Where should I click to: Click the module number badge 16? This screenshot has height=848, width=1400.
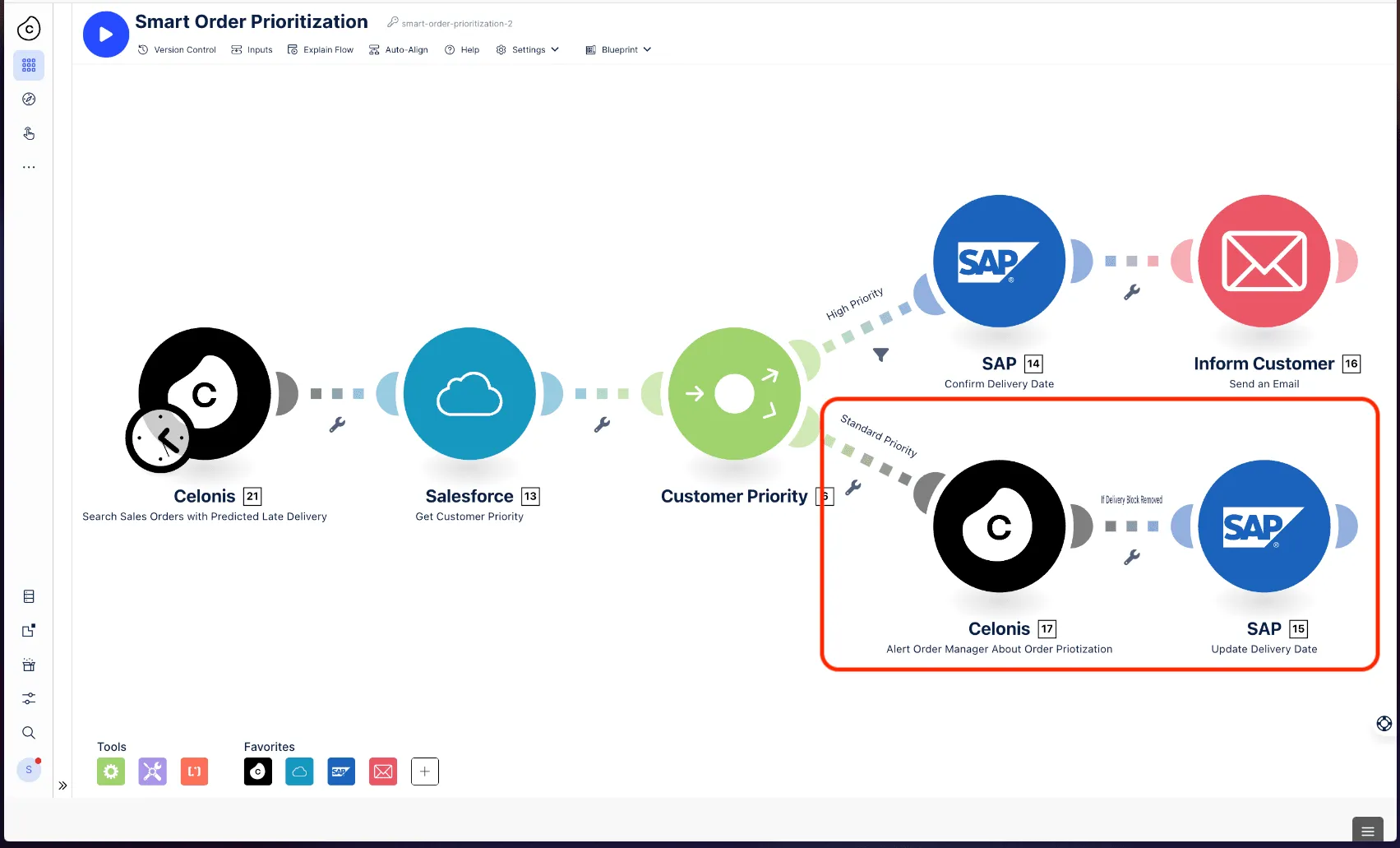[x=1351, y=364]
